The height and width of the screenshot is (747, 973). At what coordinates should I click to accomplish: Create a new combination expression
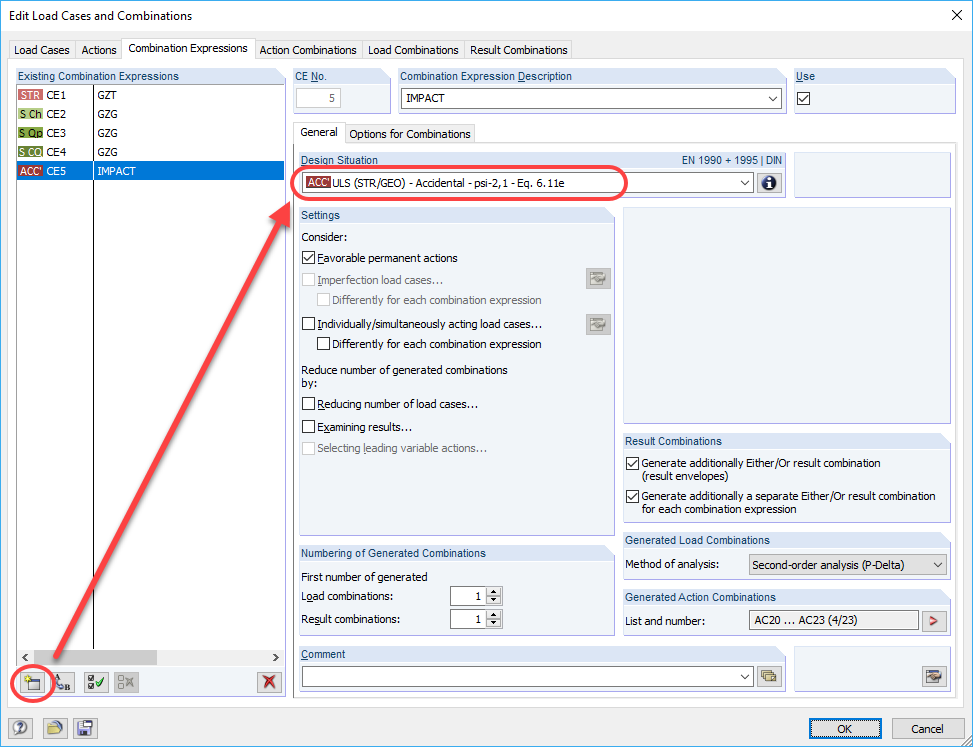coord(32,682)
